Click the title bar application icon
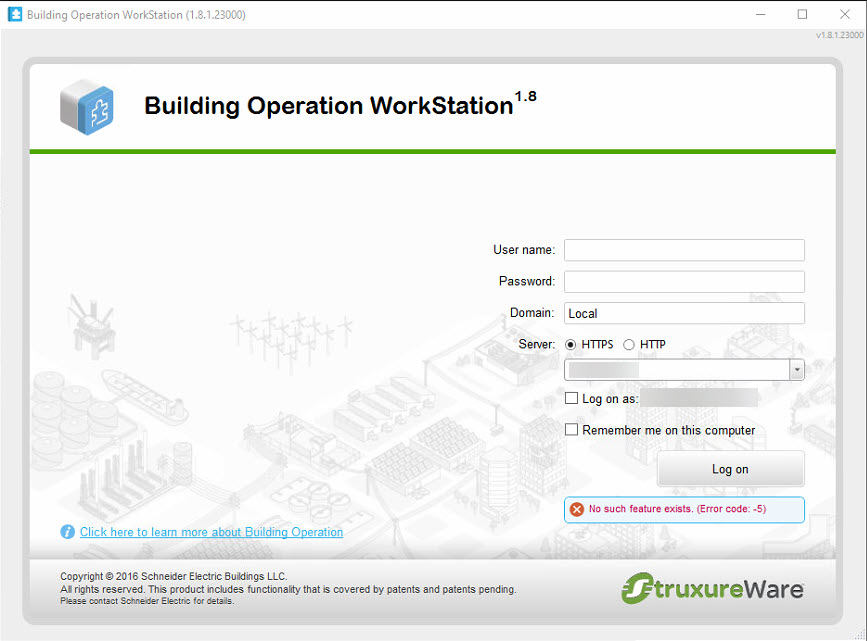 (15, 14)
